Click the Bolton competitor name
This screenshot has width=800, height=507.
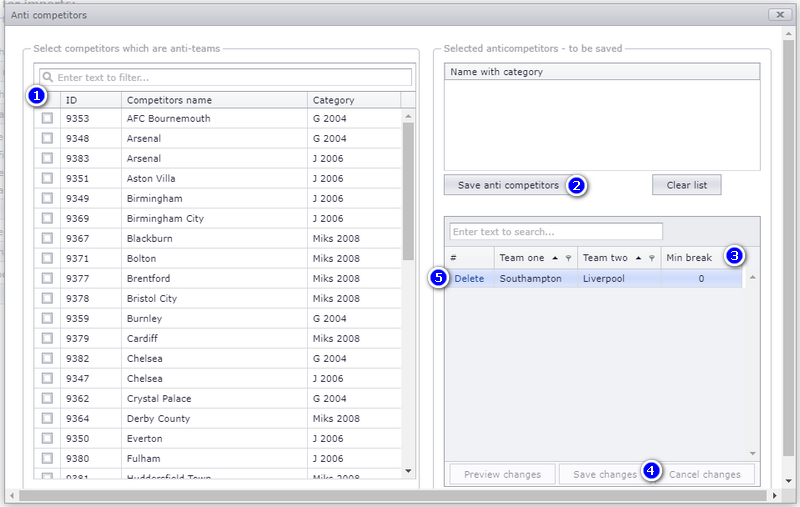141,259
